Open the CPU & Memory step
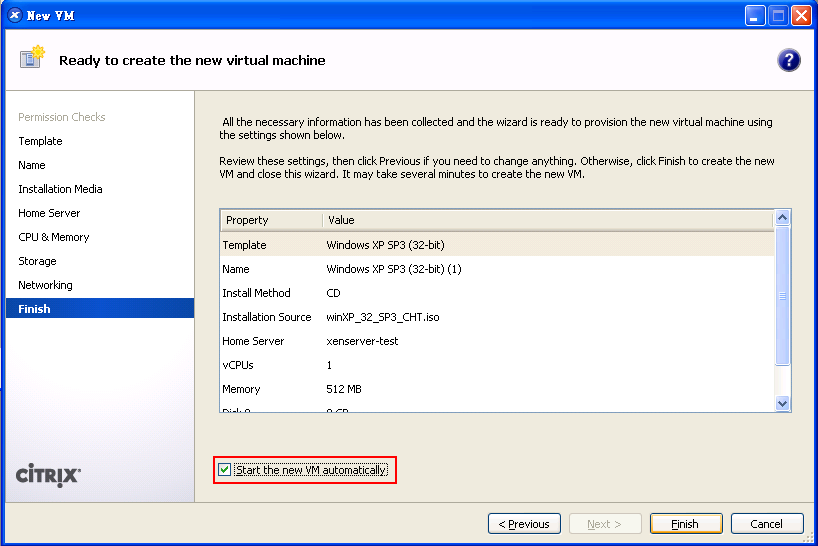 tap(54, 237)
